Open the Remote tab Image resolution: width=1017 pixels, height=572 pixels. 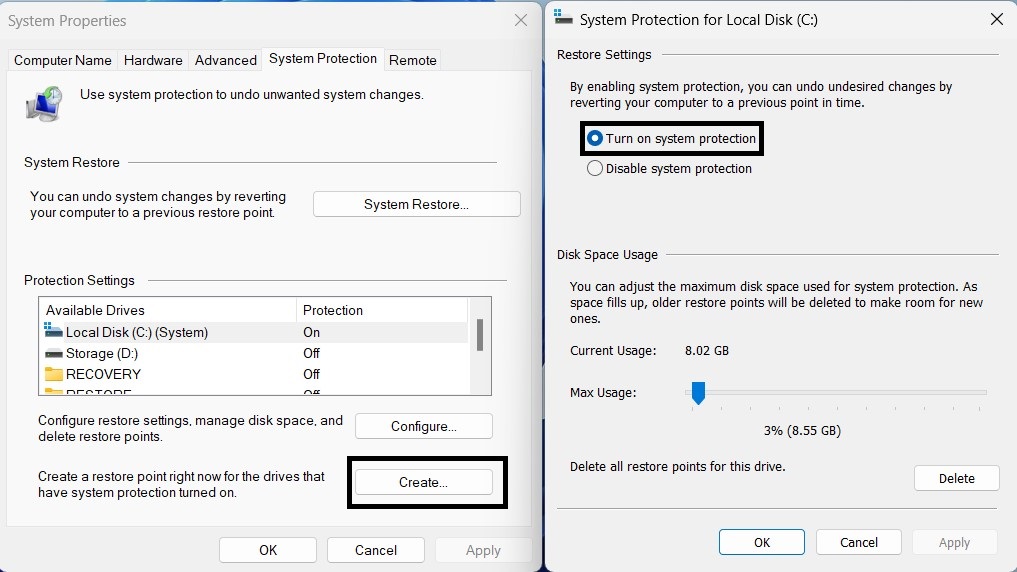tap(413, 60)
